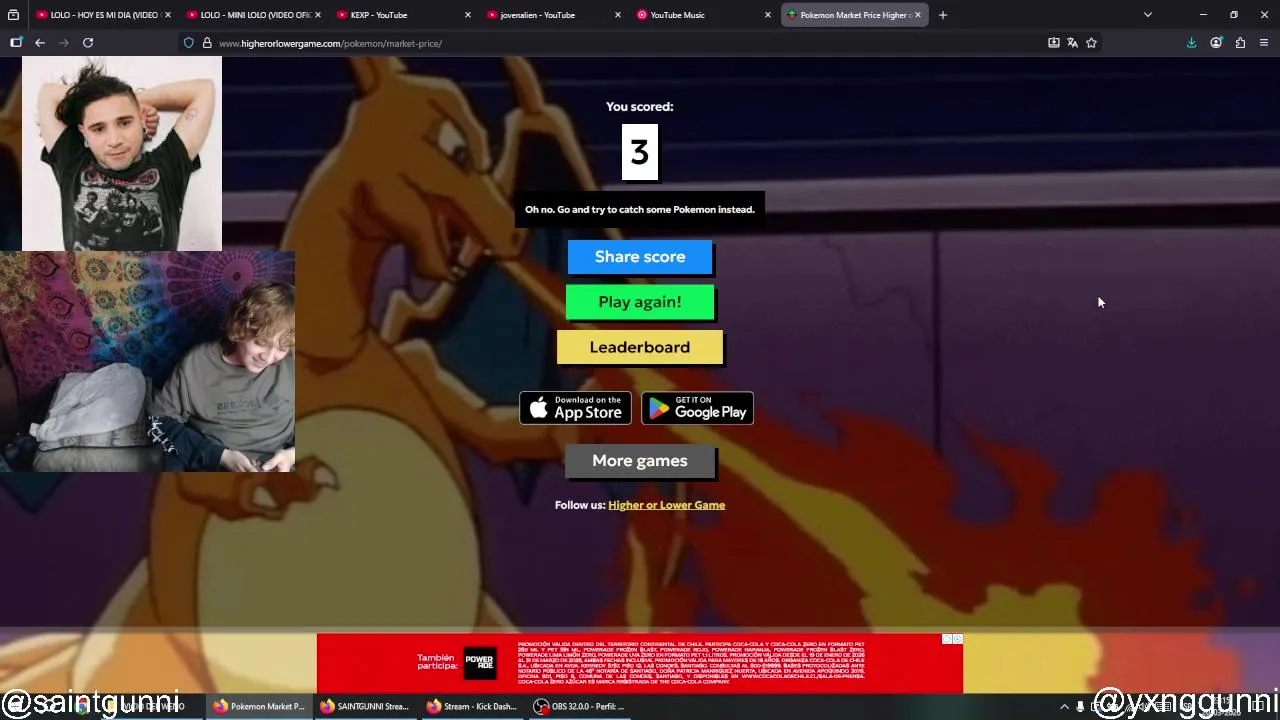Toggle the browser sidebar icon
The height and width of the screenshot is (720, 1280).
[16, 43]
